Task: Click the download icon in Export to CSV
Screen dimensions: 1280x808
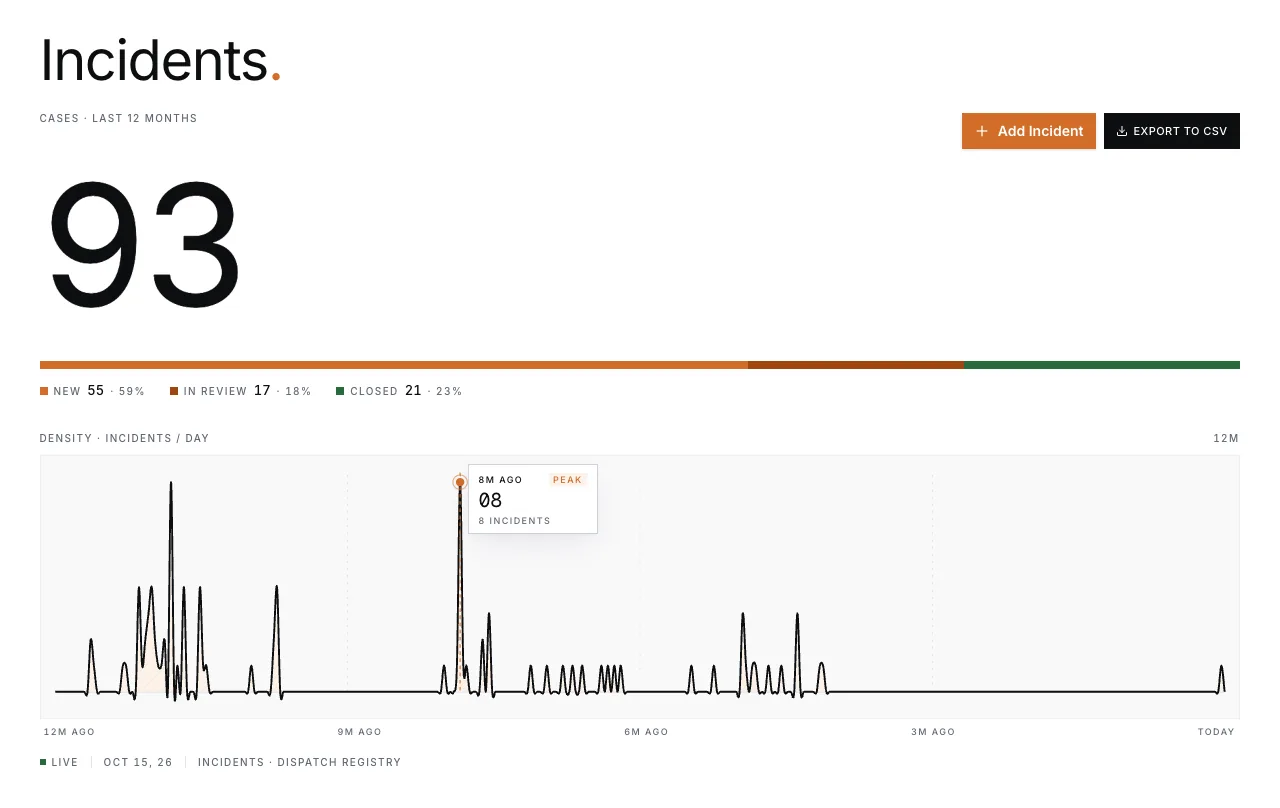Action: point(1122,131)
